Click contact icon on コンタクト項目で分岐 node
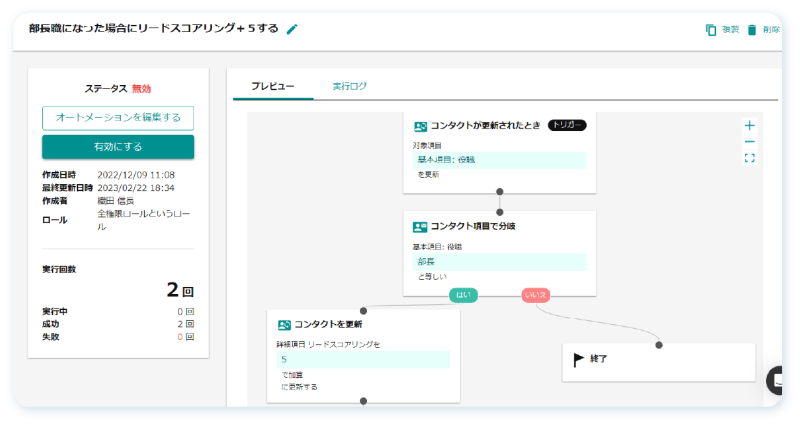Screen dimensions: 800x425 click(419, 227)
